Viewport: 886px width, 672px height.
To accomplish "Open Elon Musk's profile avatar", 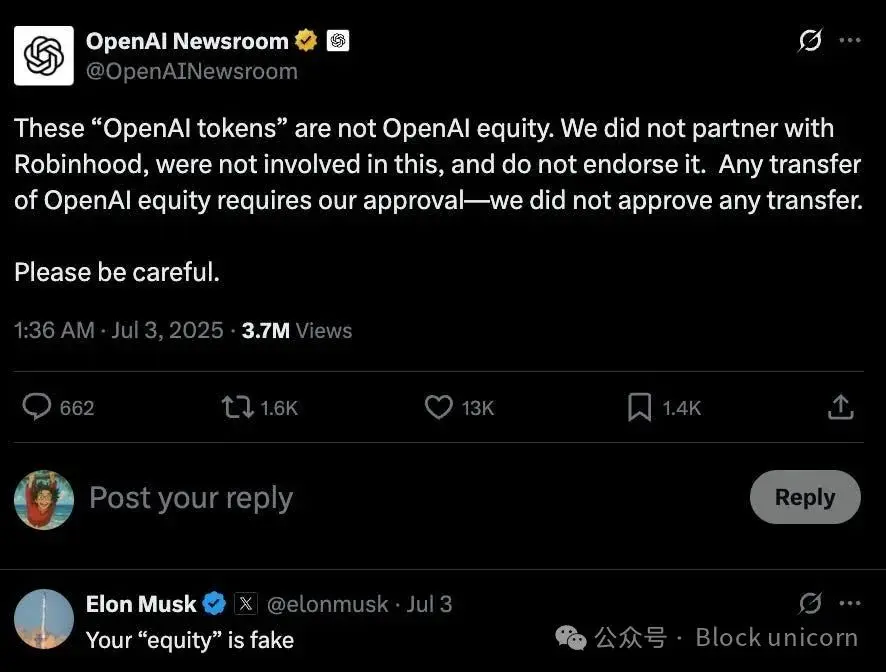I will 43,620.
